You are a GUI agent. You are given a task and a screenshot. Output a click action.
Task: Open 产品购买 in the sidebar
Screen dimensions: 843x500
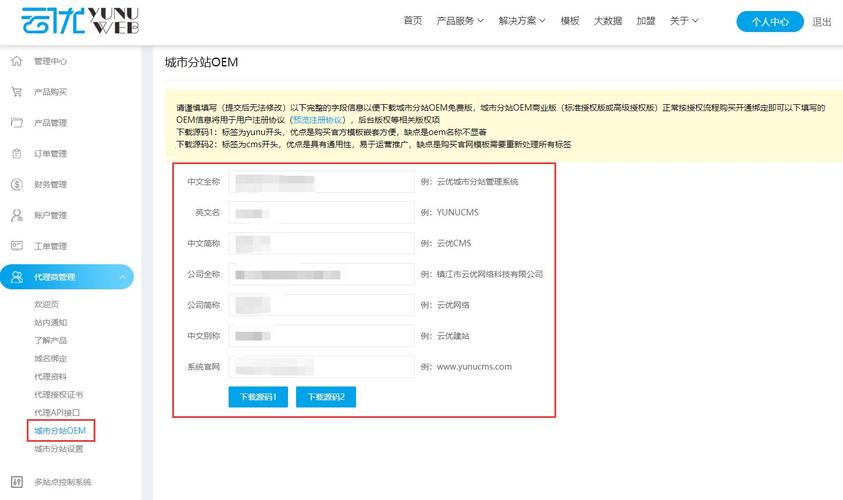point(51,92)
